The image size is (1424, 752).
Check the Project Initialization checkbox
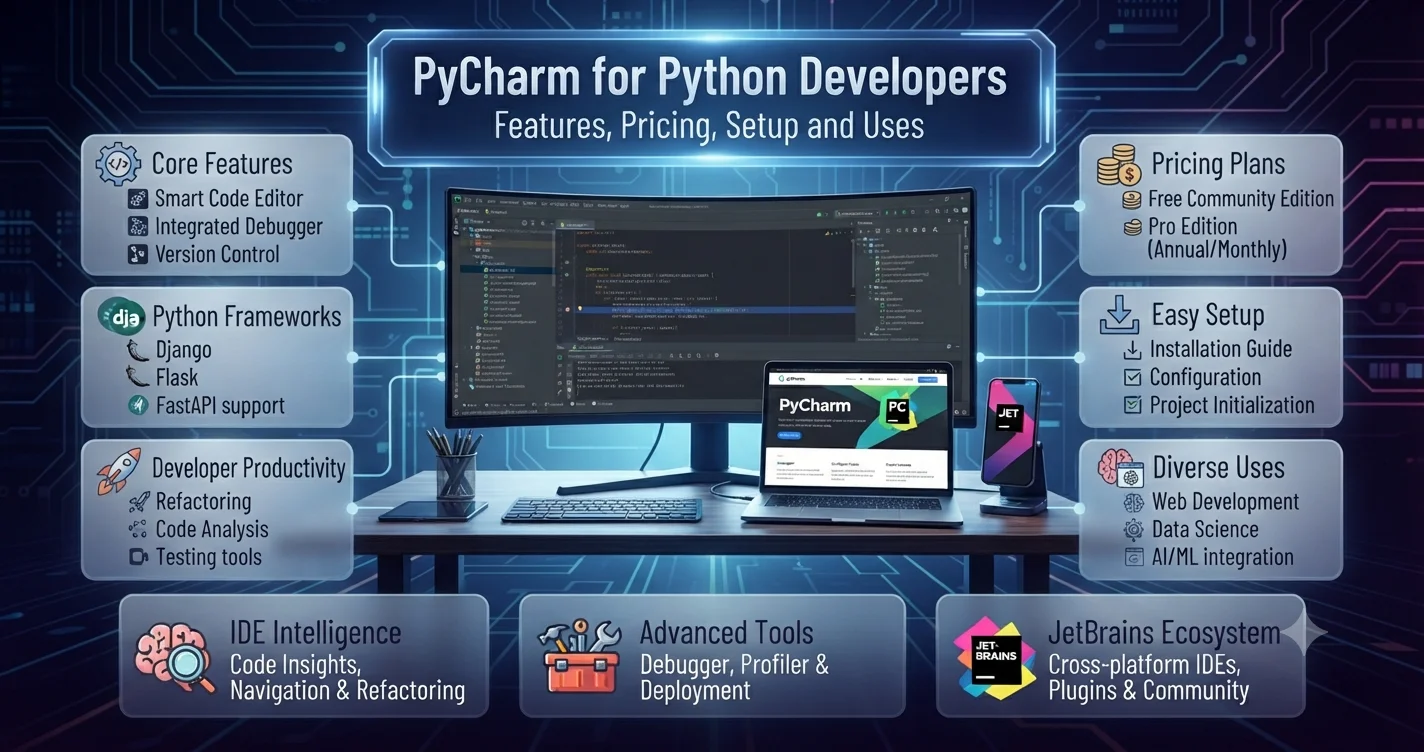[x=1133, y=405]
